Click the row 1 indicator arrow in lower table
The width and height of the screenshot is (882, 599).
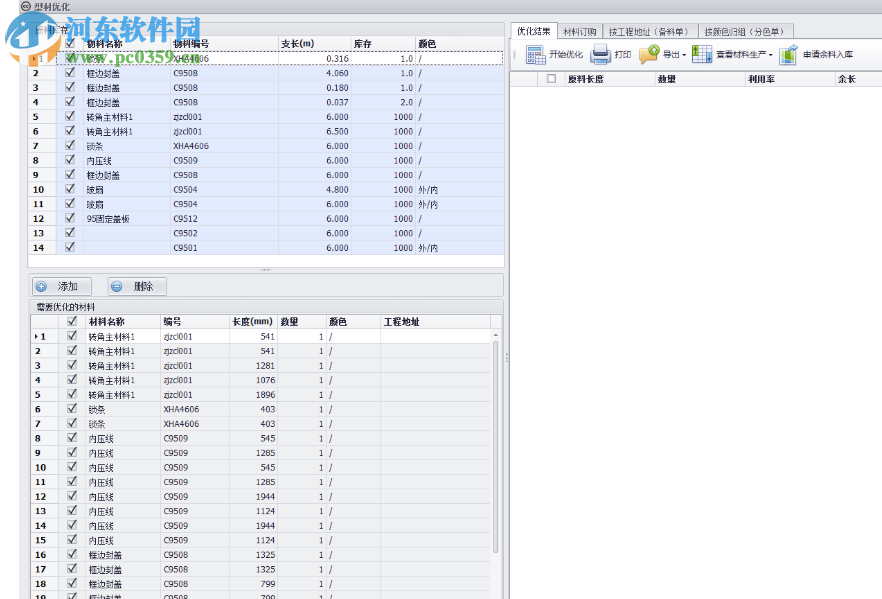[37, 337]
